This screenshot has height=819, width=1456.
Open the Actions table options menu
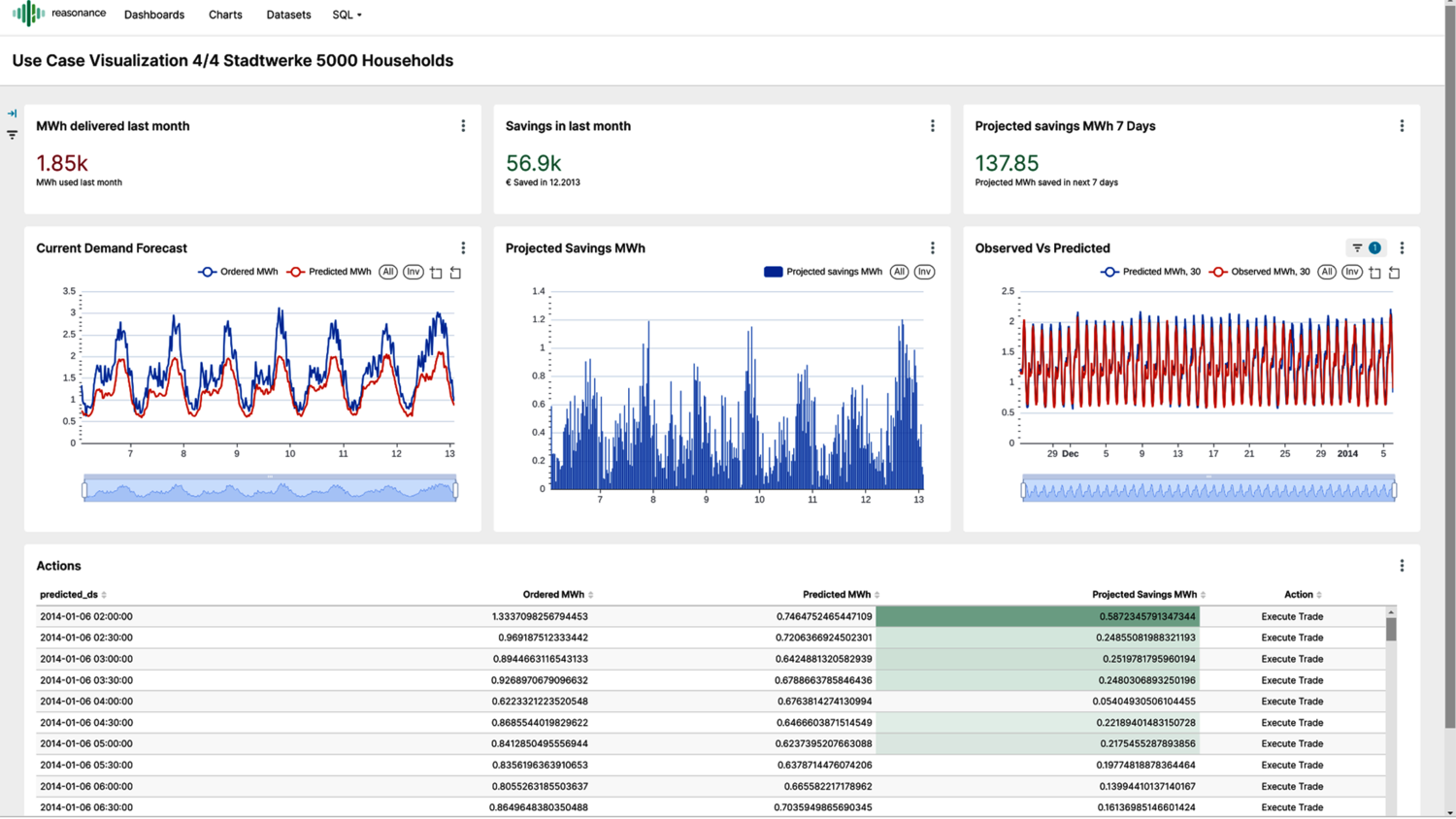coord(1401,566)
